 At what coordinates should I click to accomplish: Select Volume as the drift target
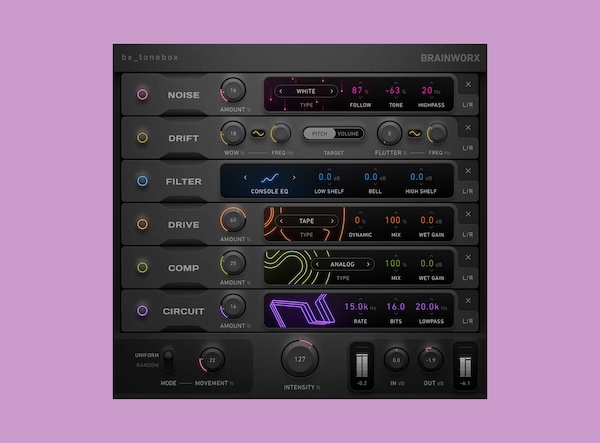(348, 134)
